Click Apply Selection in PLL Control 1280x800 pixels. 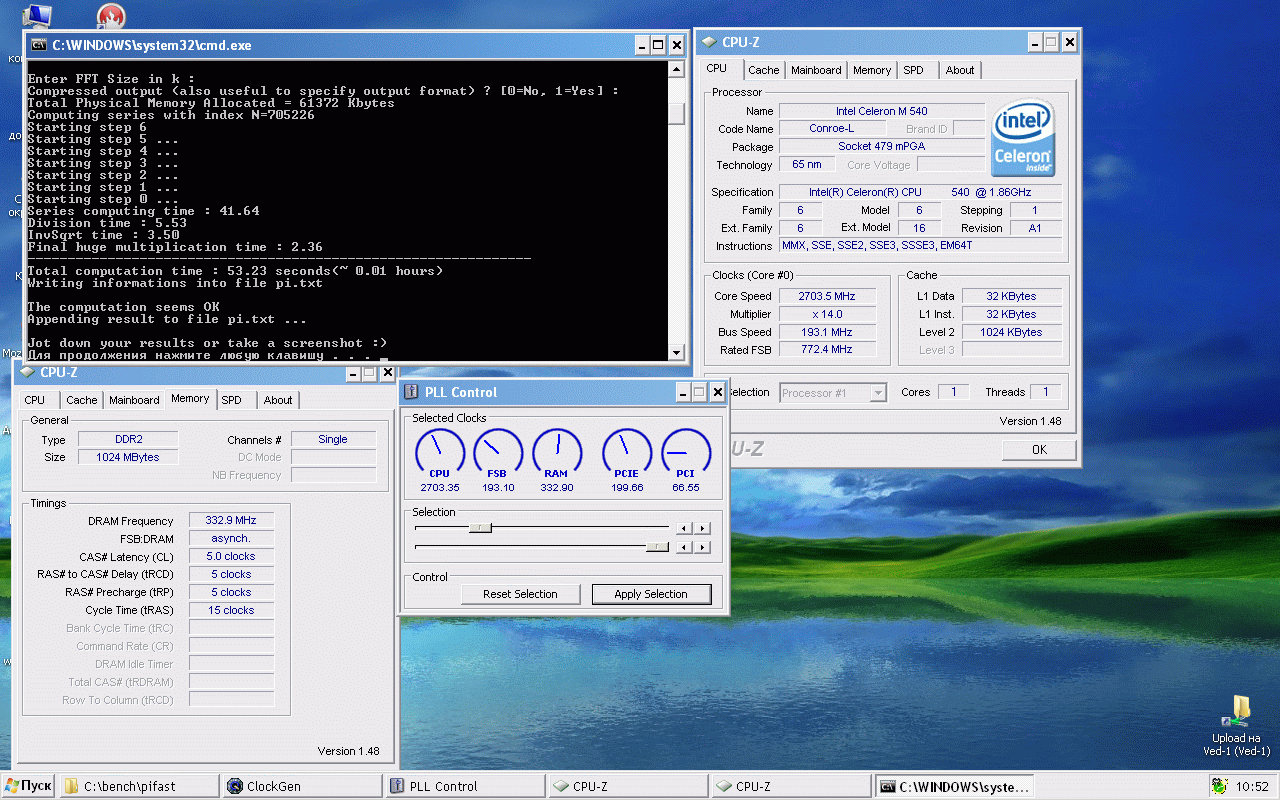coord(651,594)
